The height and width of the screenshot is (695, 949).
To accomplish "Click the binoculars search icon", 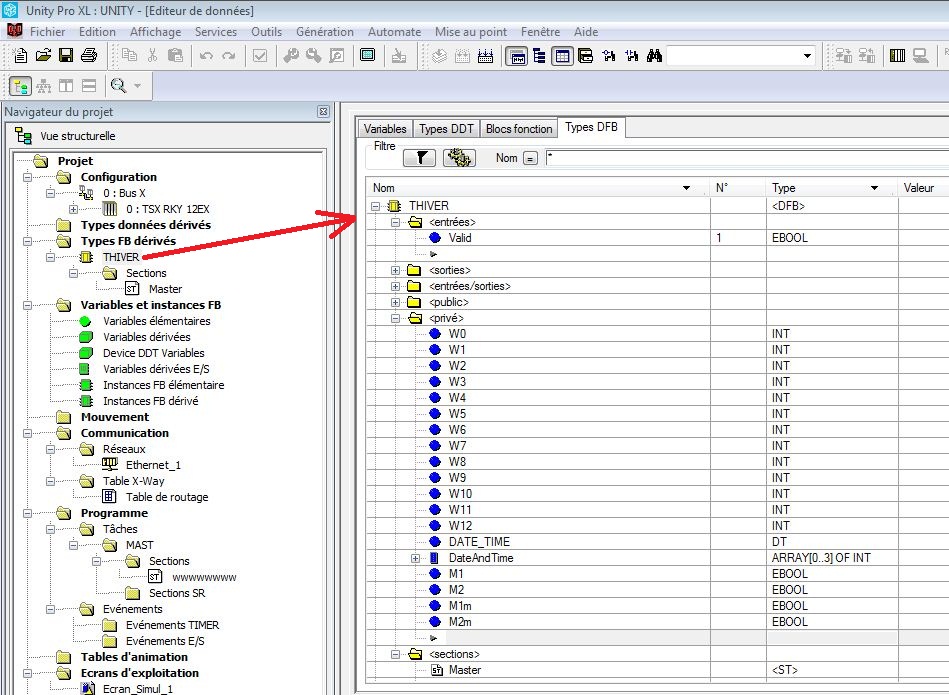I will pos(654,56).
